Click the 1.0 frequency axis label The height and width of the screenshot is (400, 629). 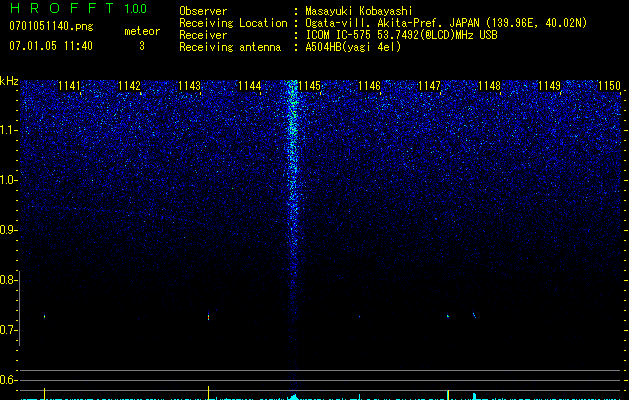coord(8,180)
